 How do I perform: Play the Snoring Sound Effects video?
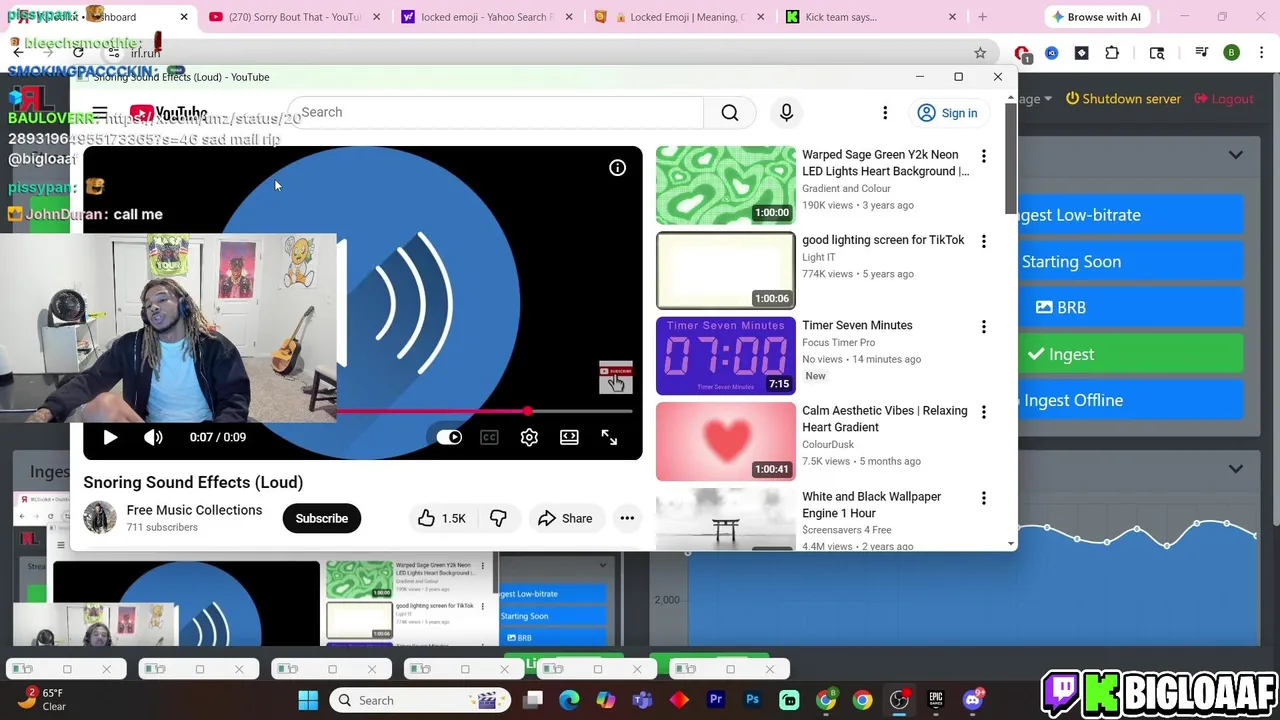point(110,437)
